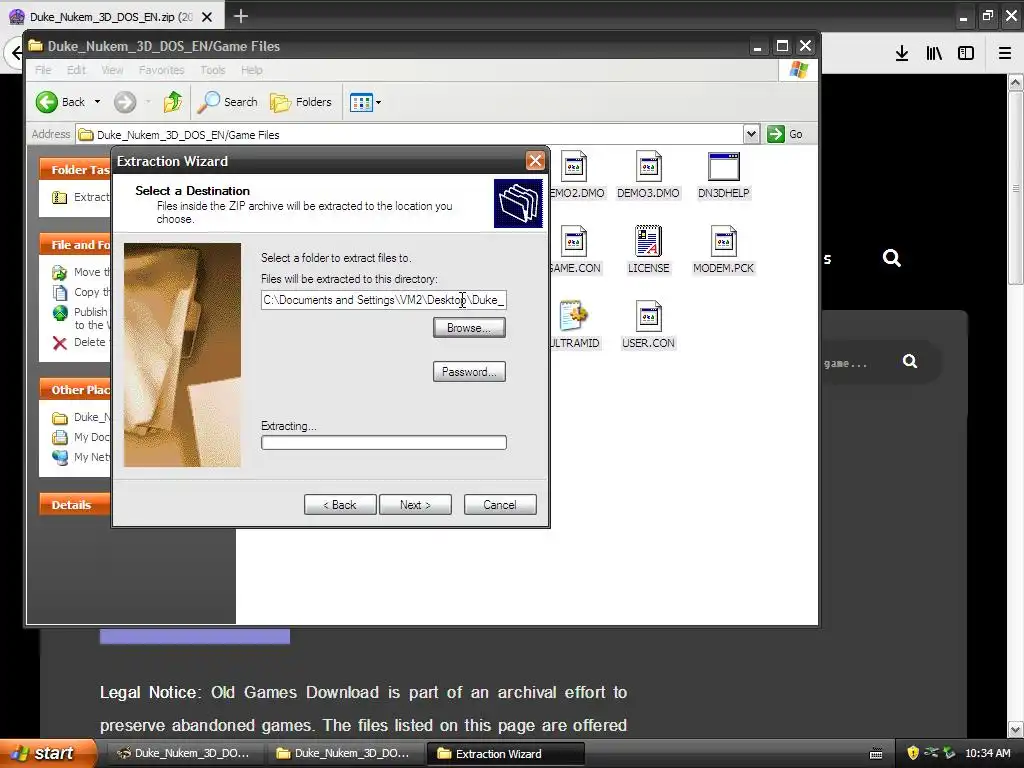Click the Move this file task icon
The height and width of the screenshot is (768, 1024).
59,272
